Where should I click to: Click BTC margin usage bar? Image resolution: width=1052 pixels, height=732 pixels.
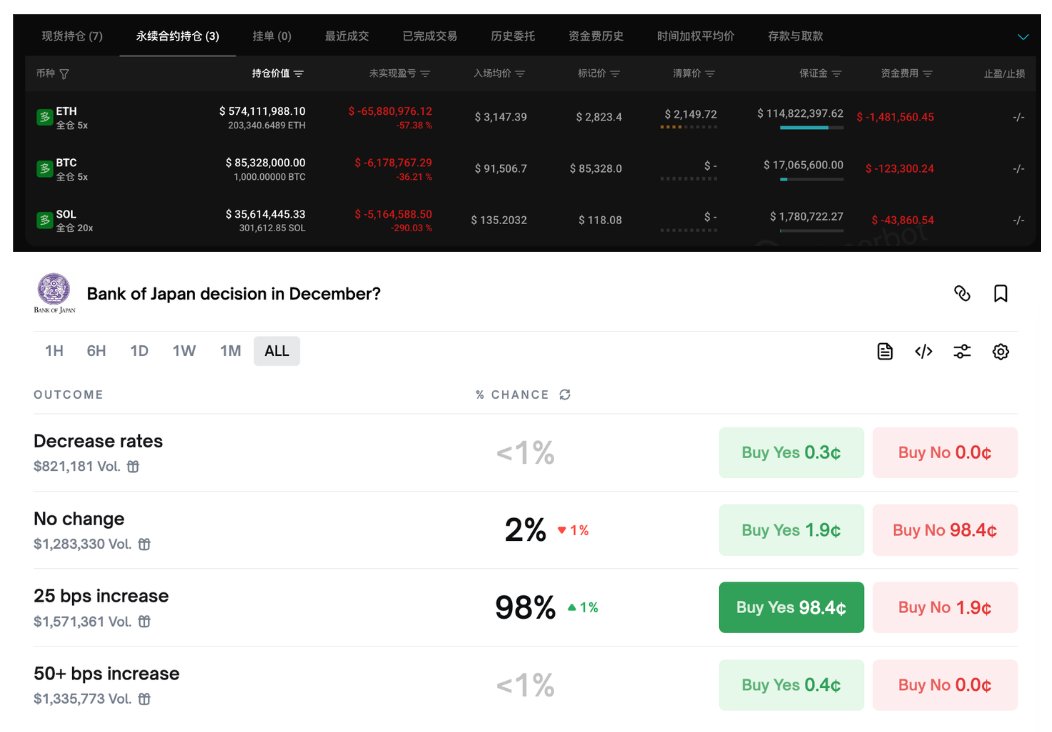811,179
